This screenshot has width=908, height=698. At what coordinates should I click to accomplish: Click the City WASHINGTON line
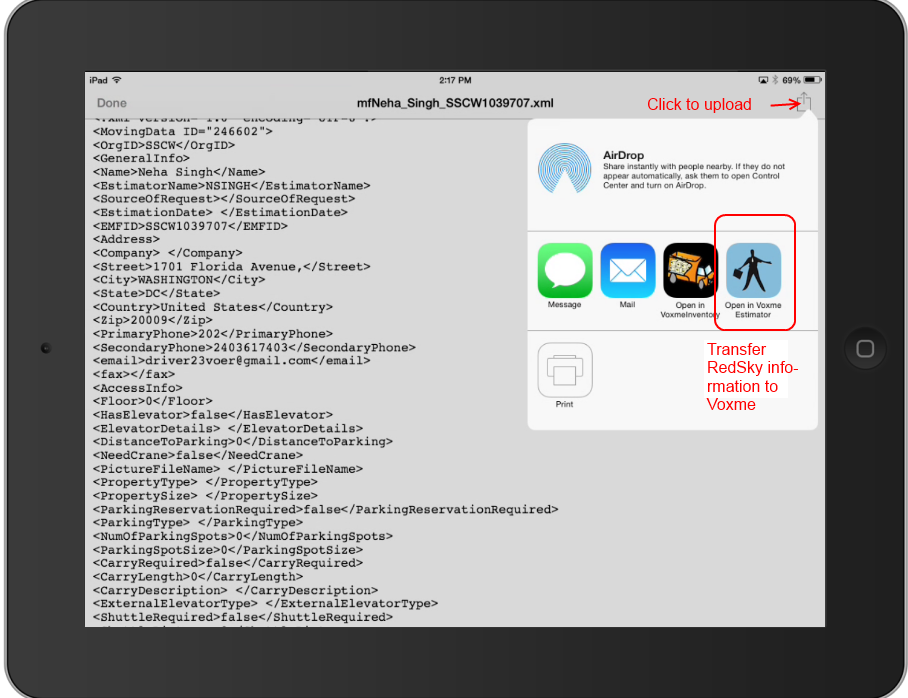[x=179, y=280]
